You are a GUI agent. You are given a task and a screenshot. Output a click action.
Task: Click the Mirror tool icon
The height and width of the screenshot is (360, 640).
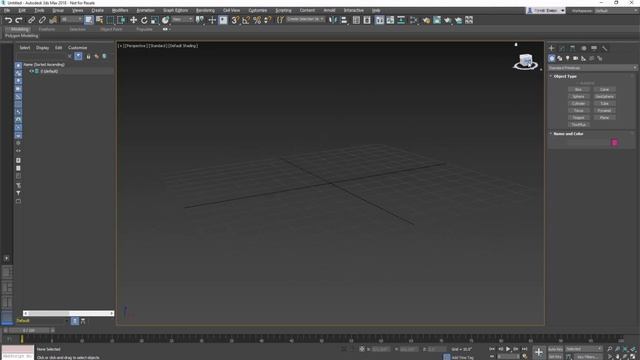pos(333,20)
